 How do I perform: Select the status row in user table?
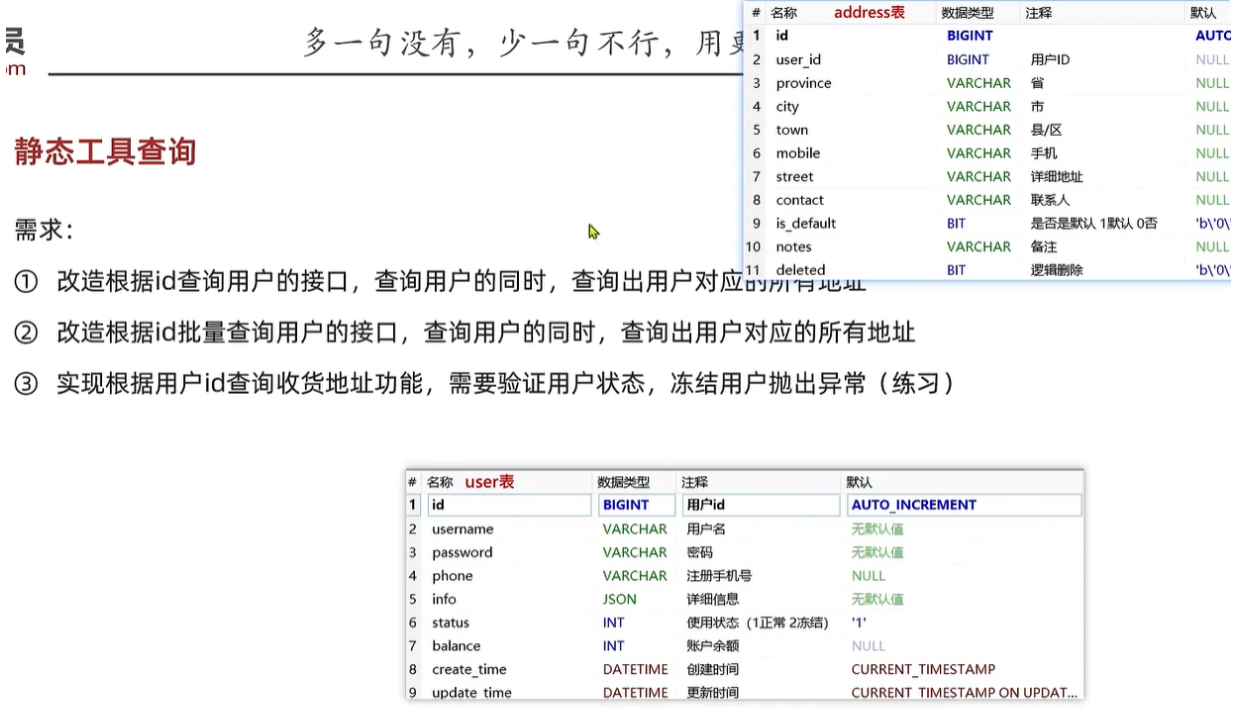coord(450,622)
